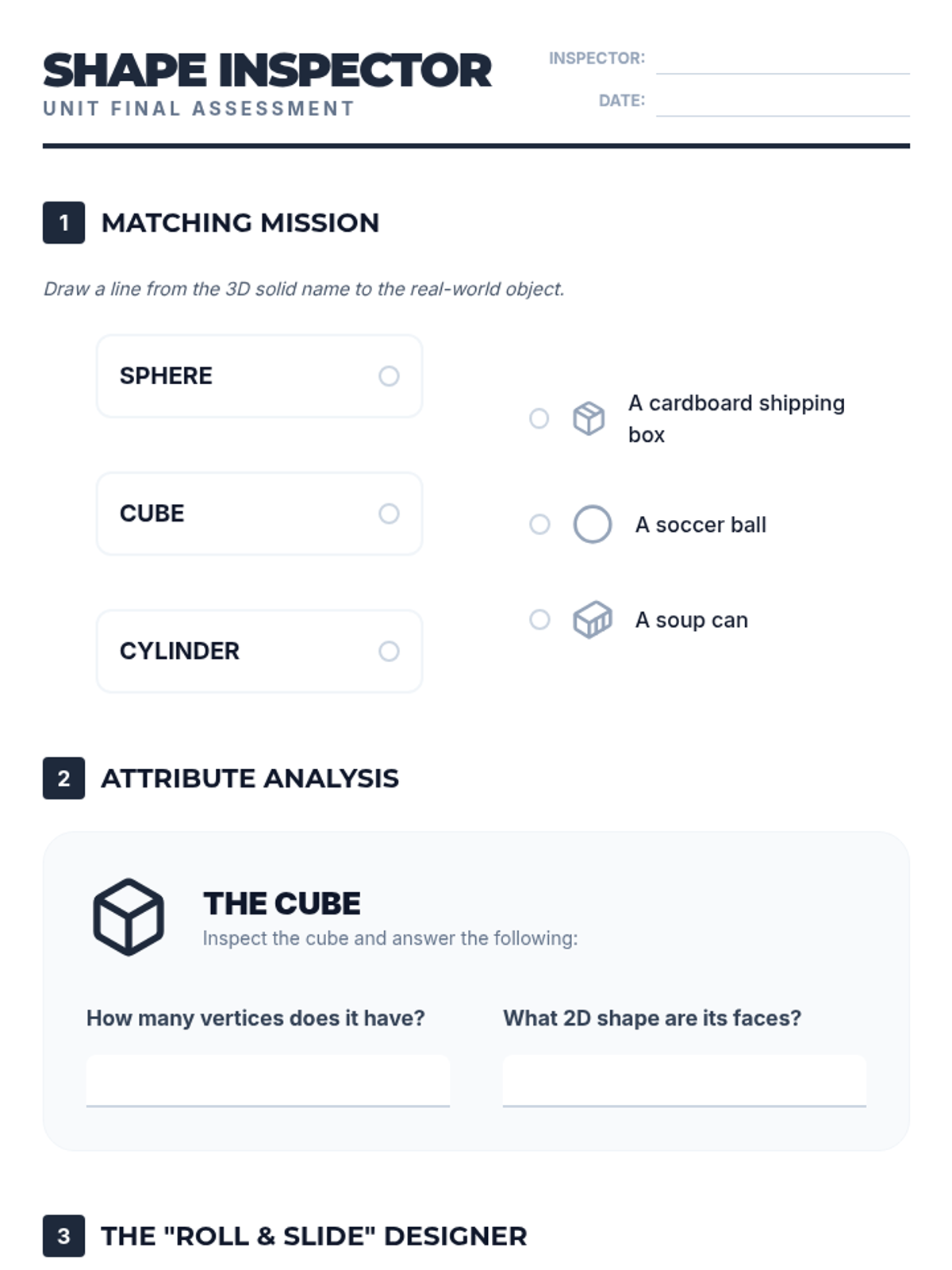Click the INSPECTOR name field

point(783,59)
